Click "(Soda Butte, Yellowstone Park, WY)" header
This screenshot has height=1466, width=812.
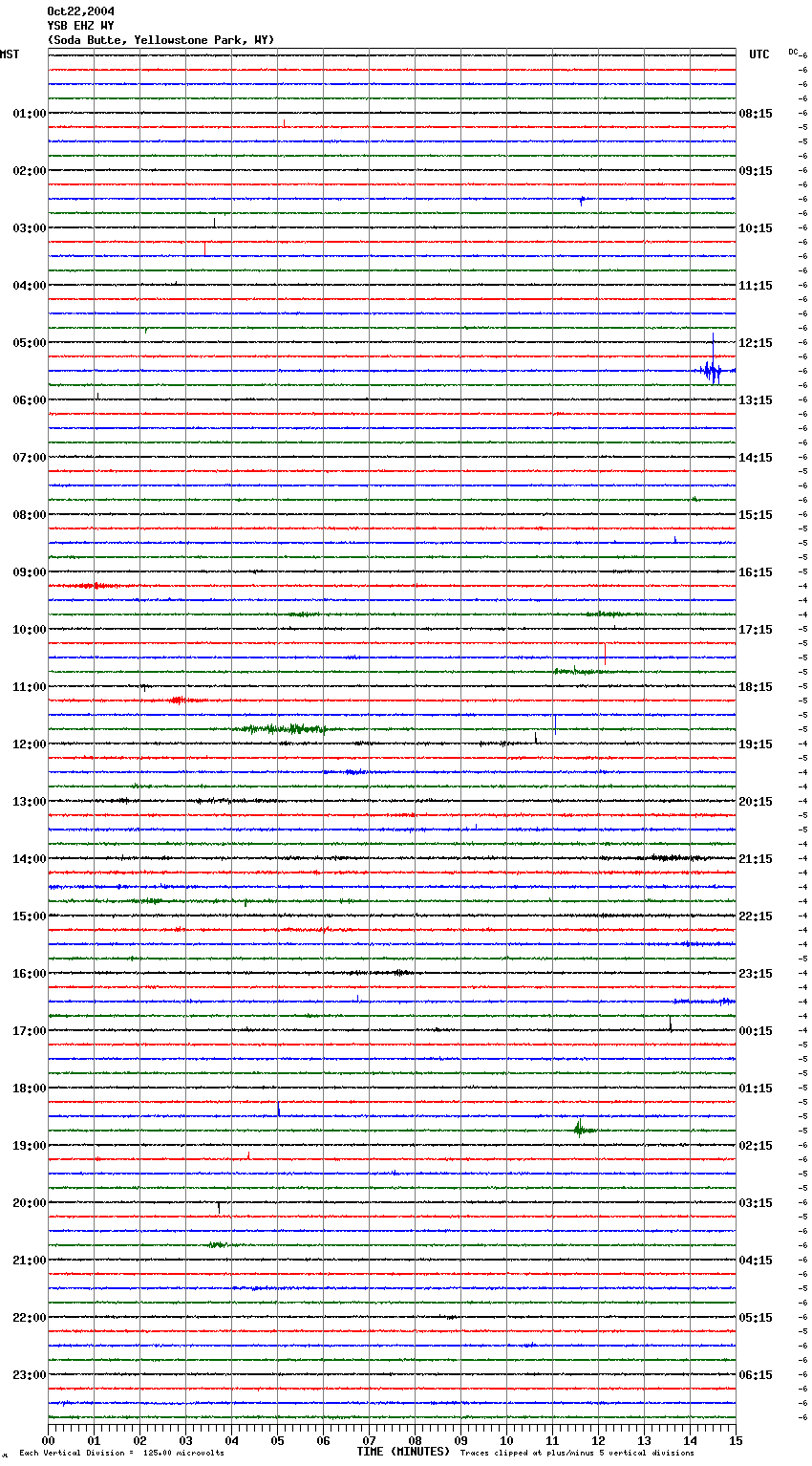160,40
